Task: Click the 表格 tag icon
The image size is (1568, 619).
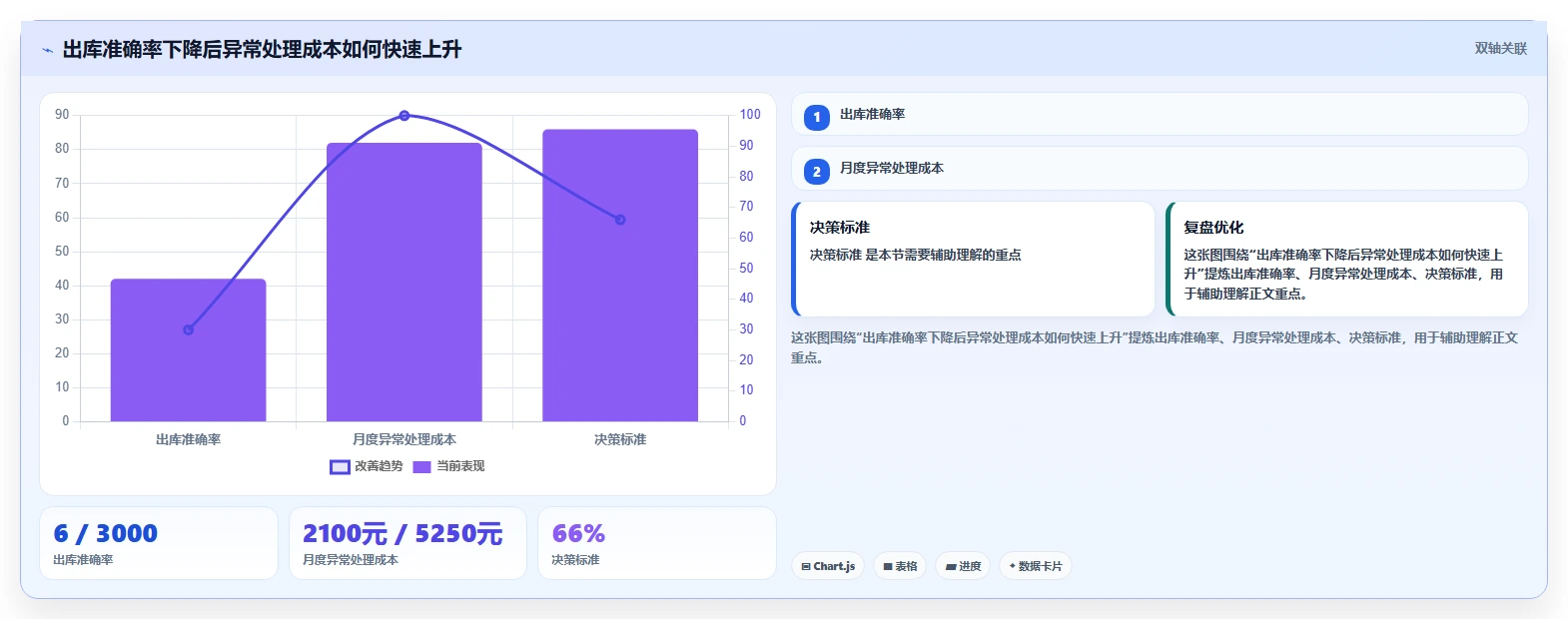Action: pos(888,567)
